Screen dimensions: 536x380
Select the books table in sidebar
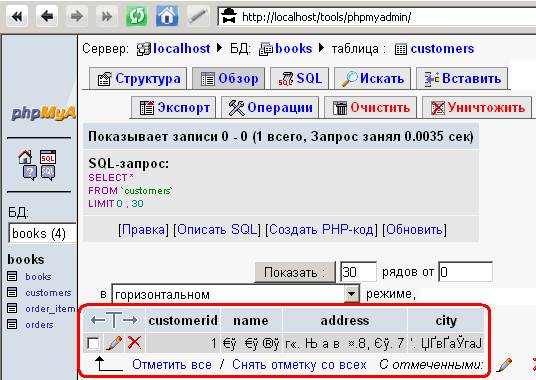[38, 276]
